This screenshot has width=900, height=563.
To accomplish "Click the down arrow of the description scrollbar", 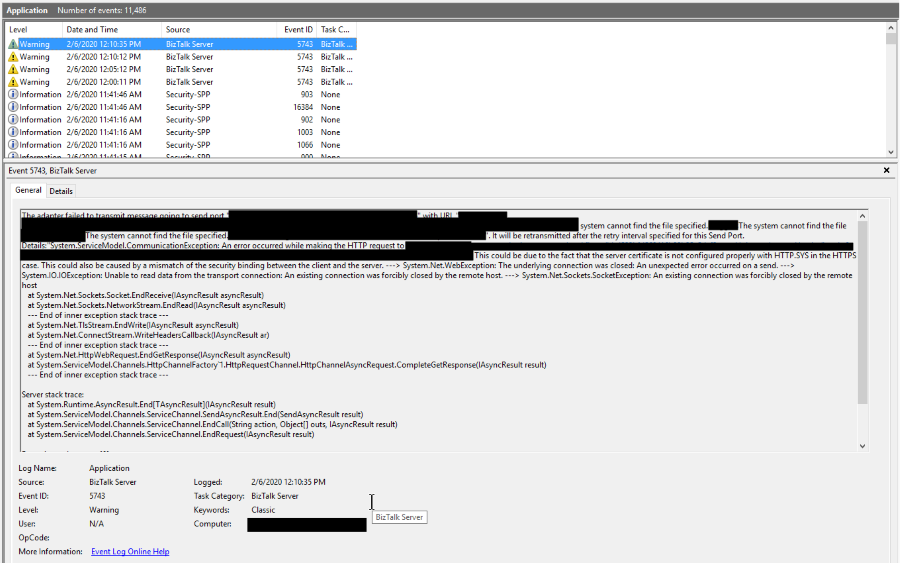I will [863, 445].
